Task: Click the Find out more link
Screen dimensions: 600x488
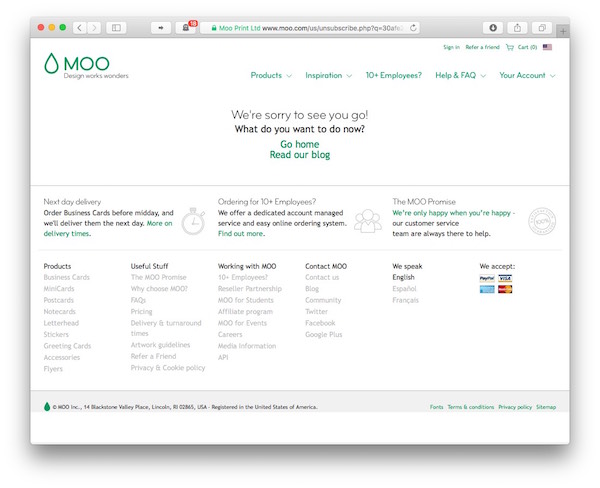Action: [x=241, y=233]
